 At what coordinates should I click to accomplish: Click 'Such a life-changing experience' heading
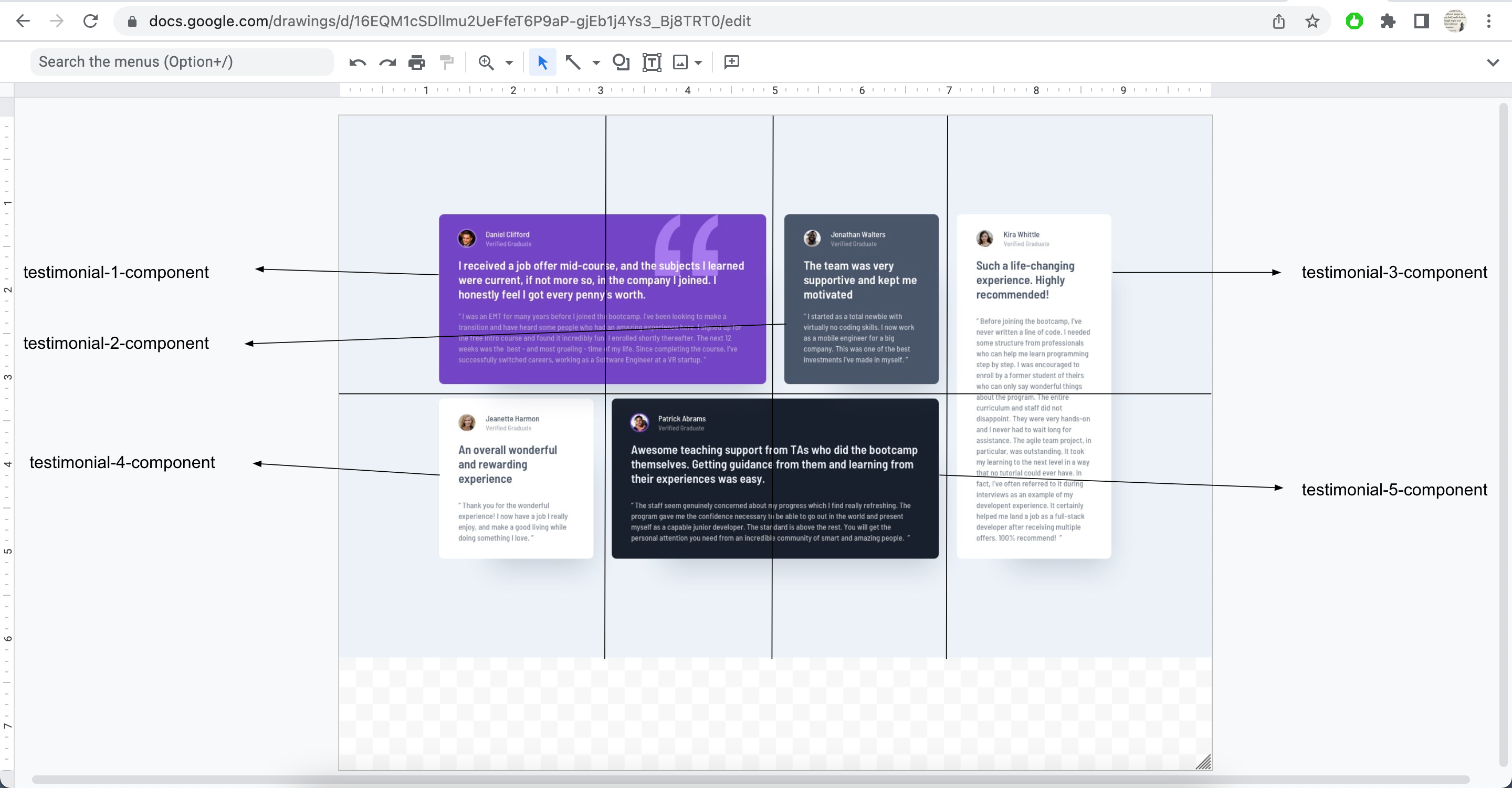1025,280
